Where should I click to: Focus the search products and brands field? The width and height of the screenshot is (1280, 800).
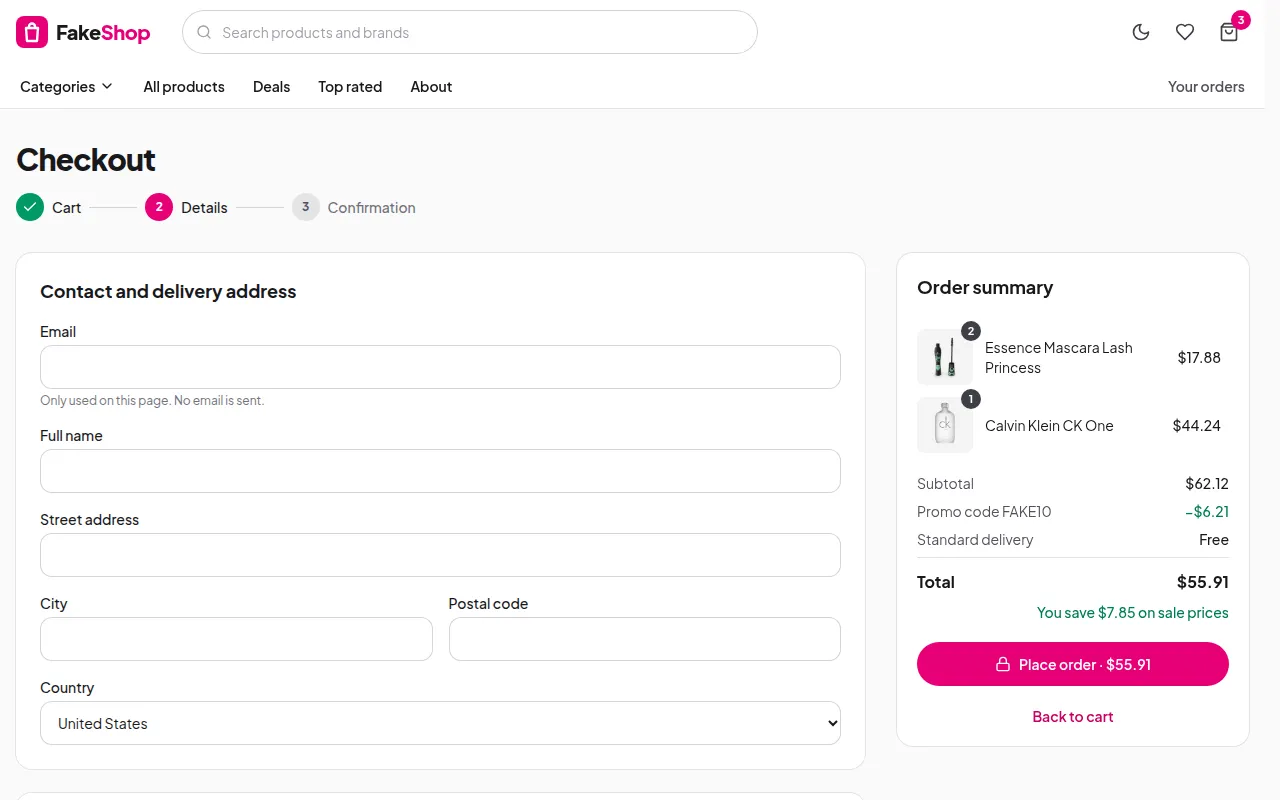tap(470, 32)
